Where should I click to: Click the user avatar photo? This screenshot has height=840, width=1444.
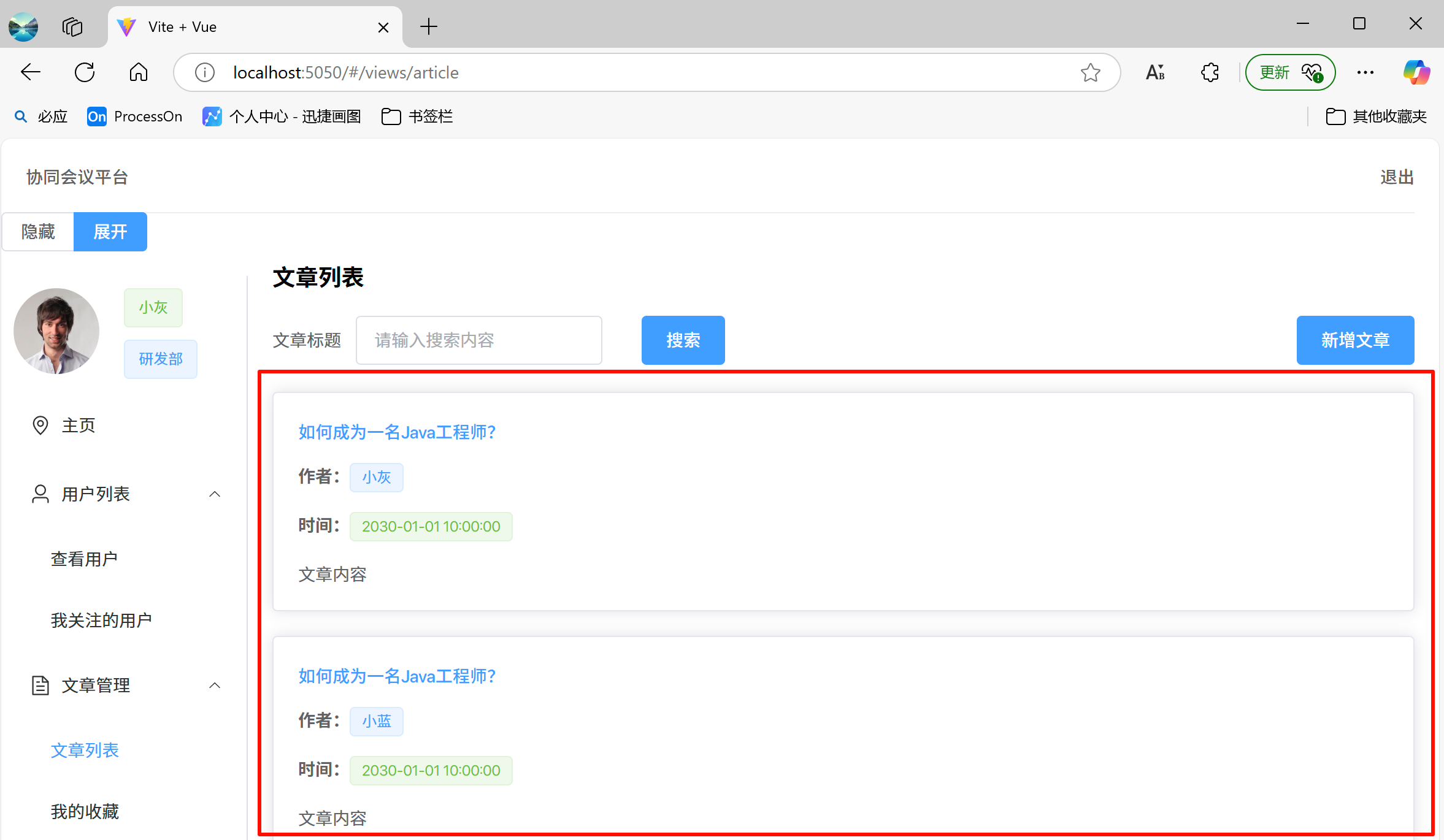(x=56, y=331)
